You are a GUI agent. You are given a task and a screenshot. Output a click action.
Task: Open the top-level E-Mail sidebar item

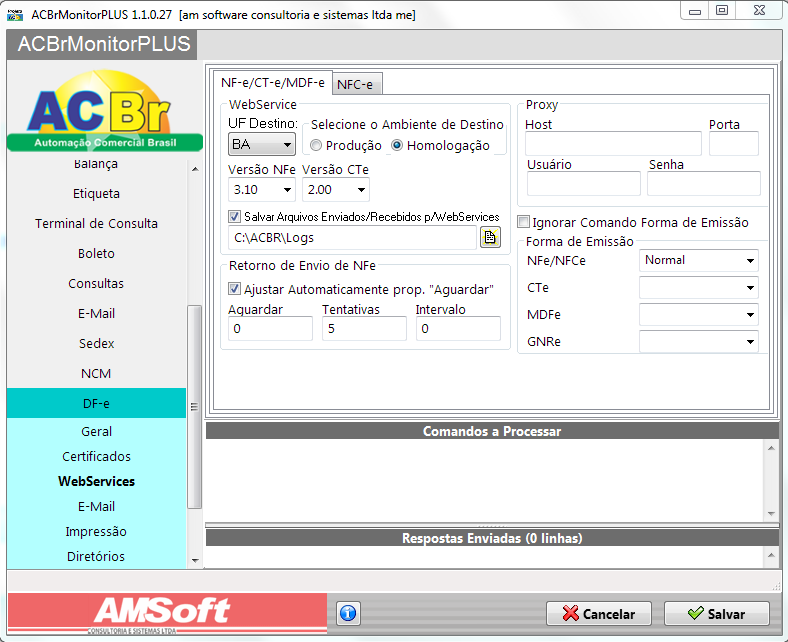(96, 314)
